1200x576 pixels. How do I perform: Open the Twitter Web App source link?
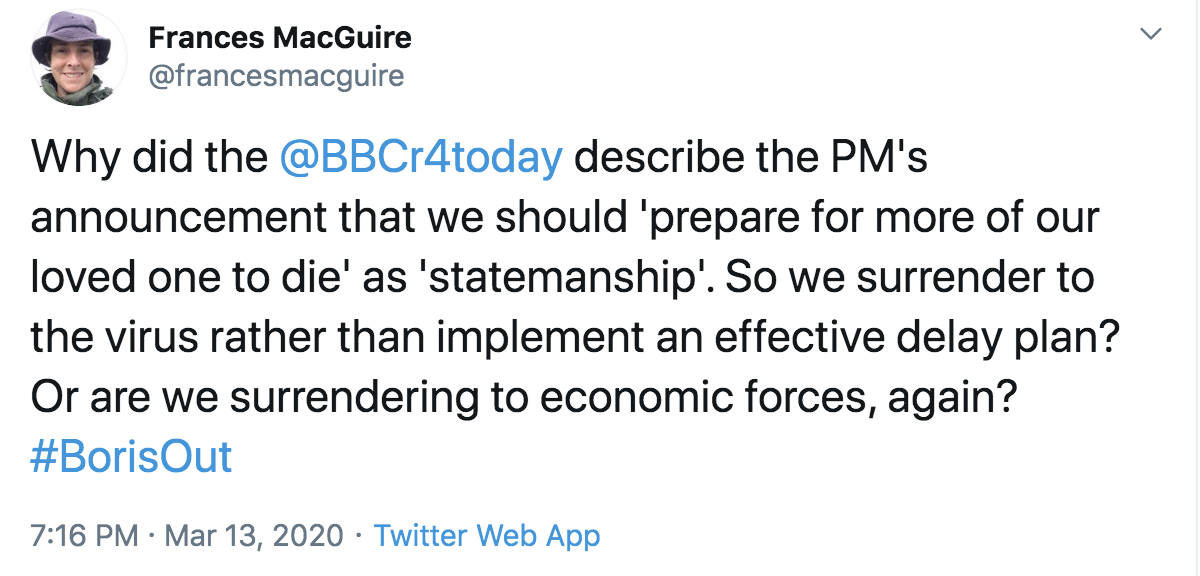486,536
